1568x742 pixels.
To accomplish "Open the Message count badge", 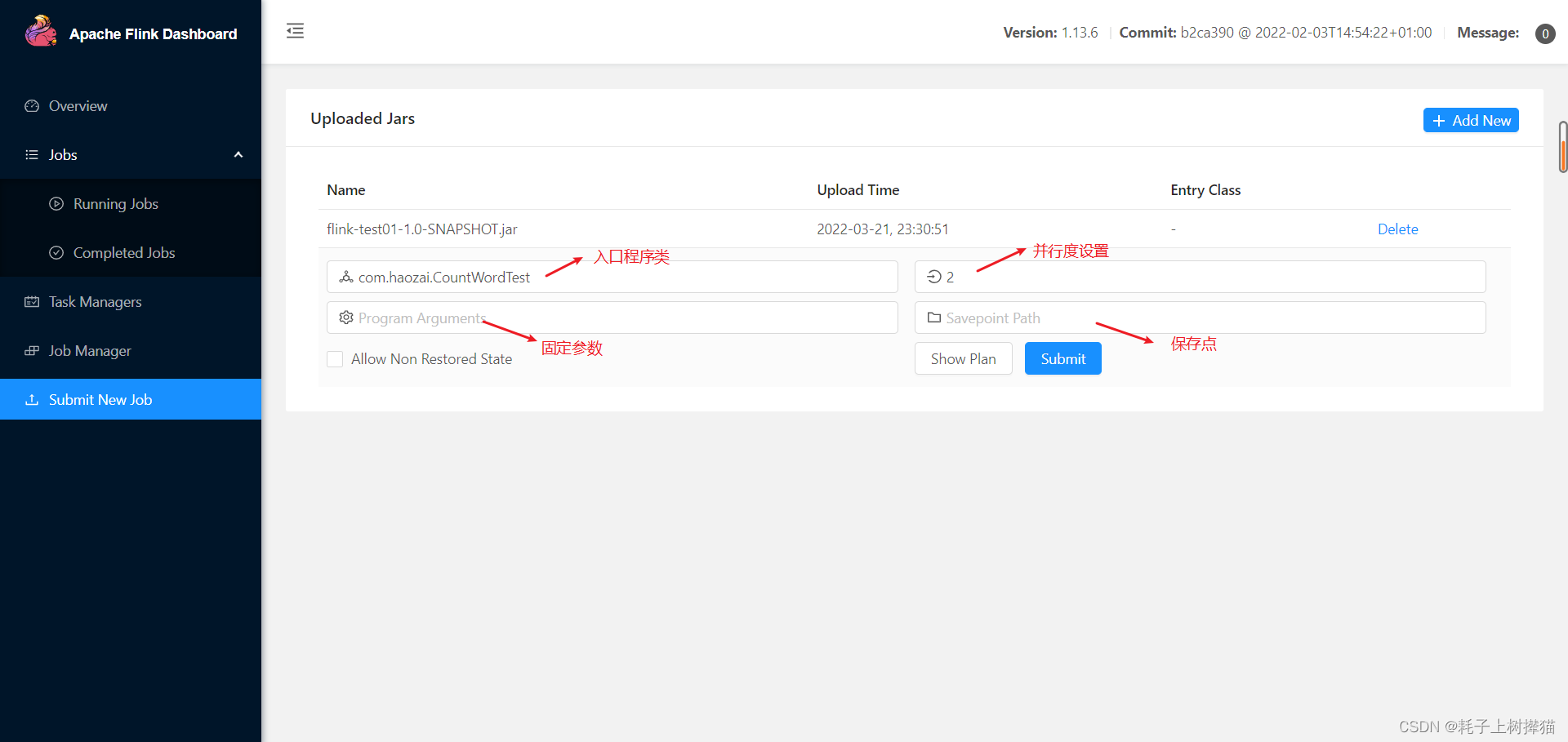I will [1545, 33].
